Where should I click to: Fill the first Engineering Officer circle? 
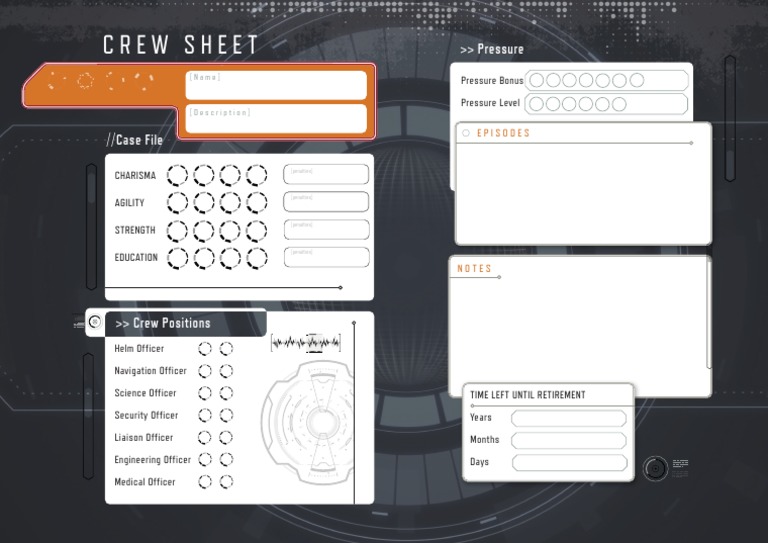pyautogui.click(x=205, y=460)
